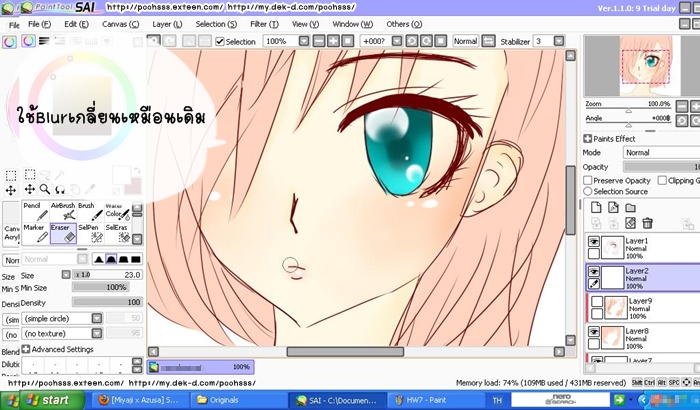Clear layer with the eraser-page icon
The height and width of the screenshot is (410, 700).
pos(630,222)
